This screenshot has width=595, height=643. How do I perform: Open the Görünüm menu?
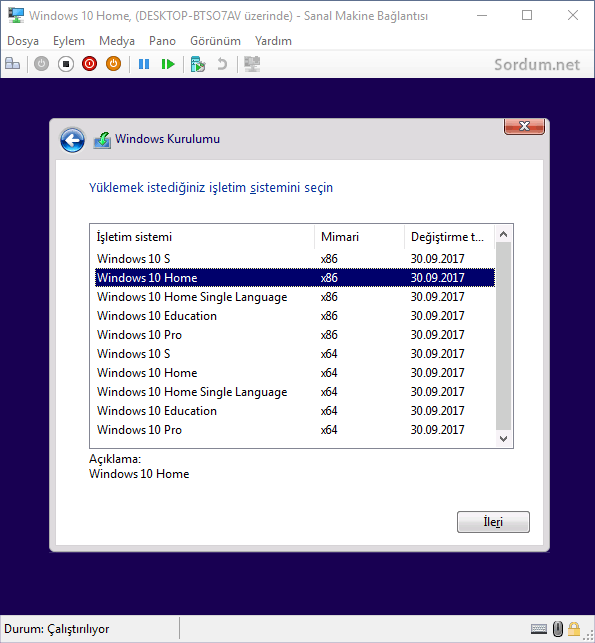pyautogui.click(x=215, y=41)
